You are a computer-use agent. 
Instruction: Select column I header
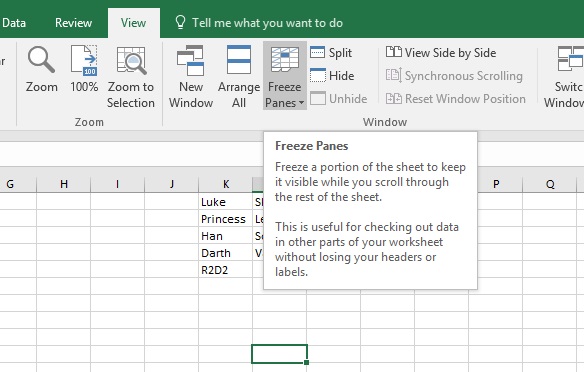pyautogui.click(x=118, y=184)
